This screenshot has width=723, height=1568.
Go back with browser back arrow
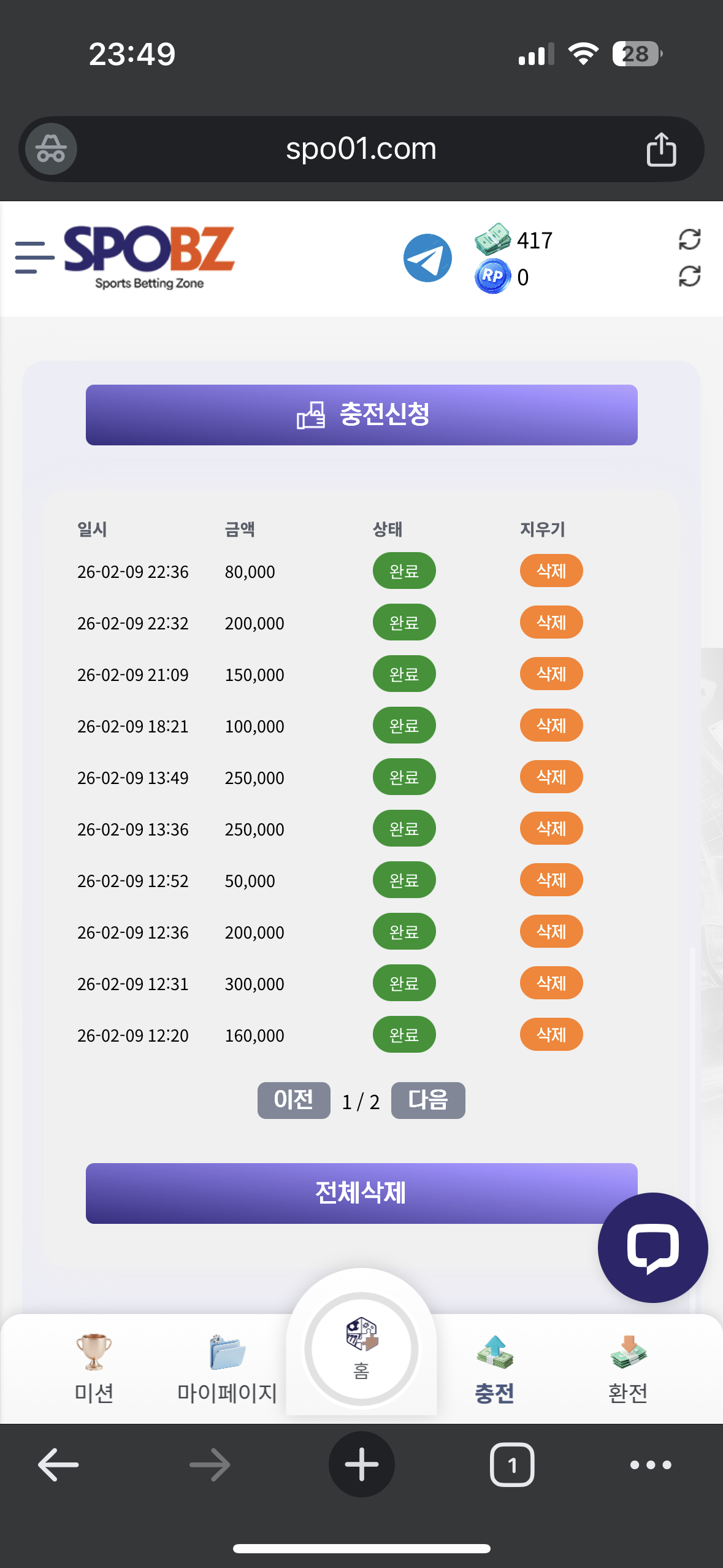(x=58, y=1464)
